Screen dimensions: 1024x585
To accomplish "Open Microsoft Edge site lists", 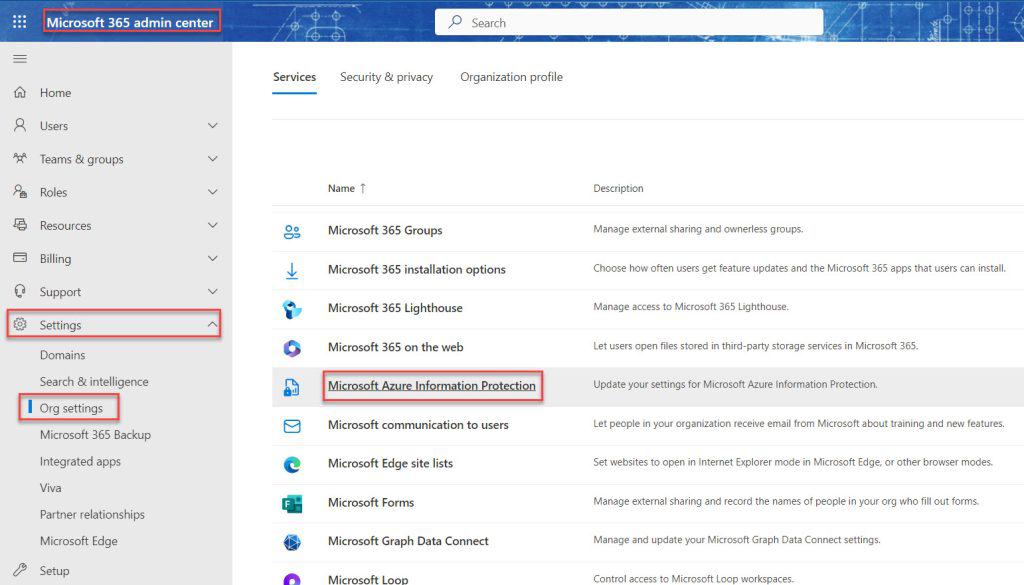I will pyautogui.click(x=391, y=464).
